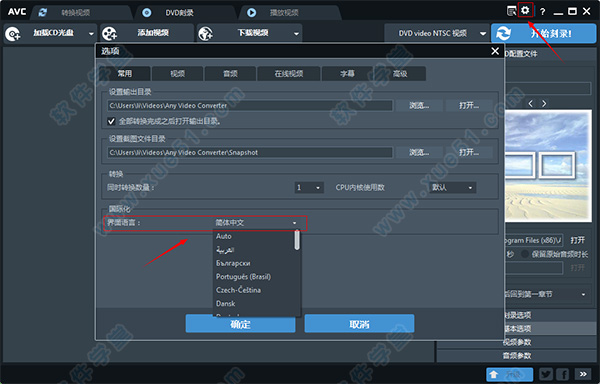Open the DVD video NTSC 视频 profile dropdown
This screenshot has width=600, height=384.
(x=437, y=34)
